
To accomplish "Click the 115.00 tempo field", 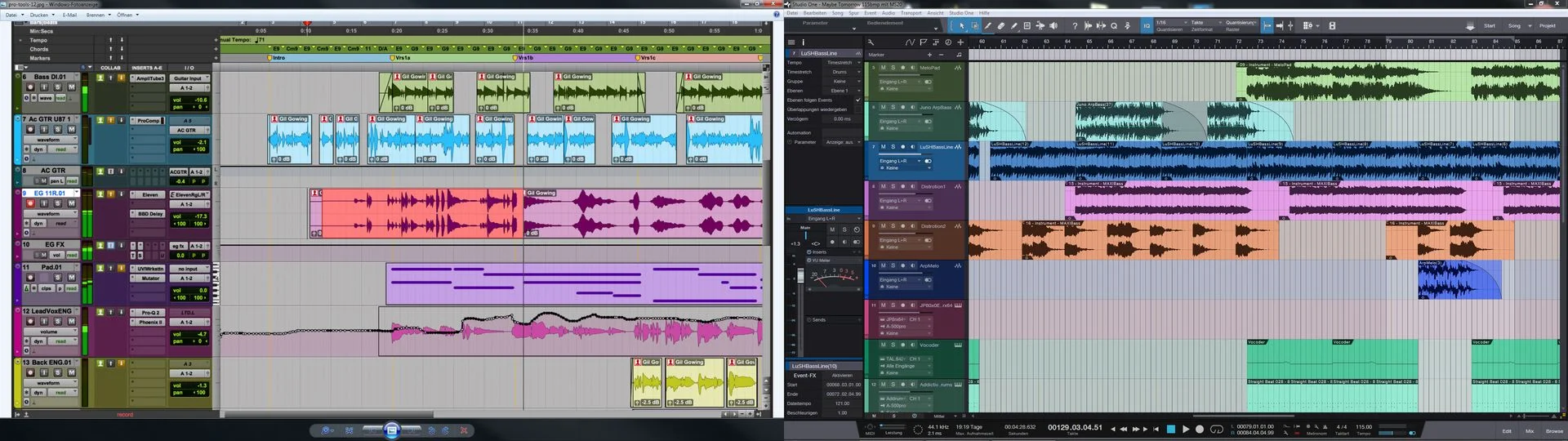I will [x=1364, y=426].
